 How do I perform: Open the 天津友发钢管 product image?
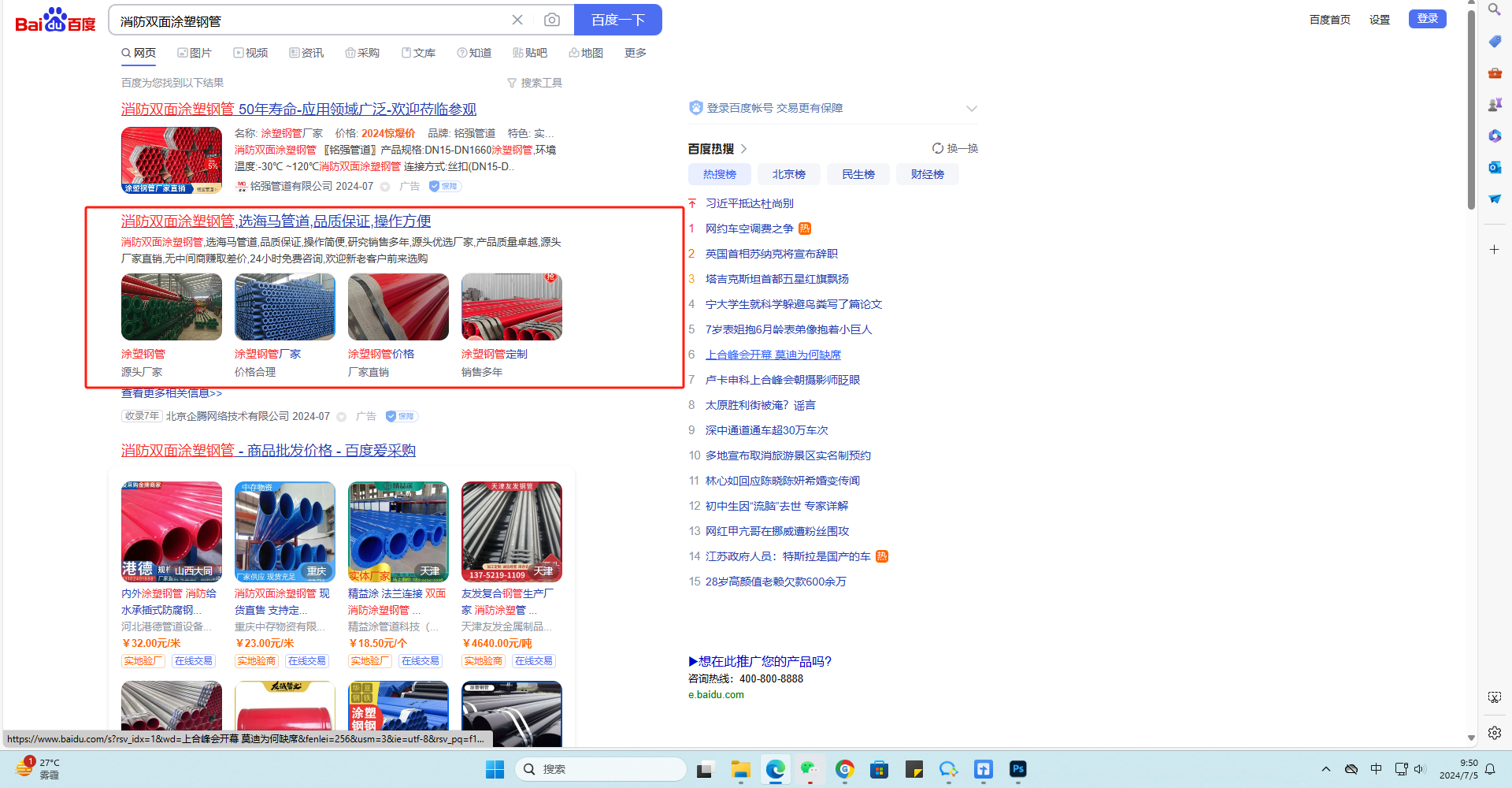[512, 532]
